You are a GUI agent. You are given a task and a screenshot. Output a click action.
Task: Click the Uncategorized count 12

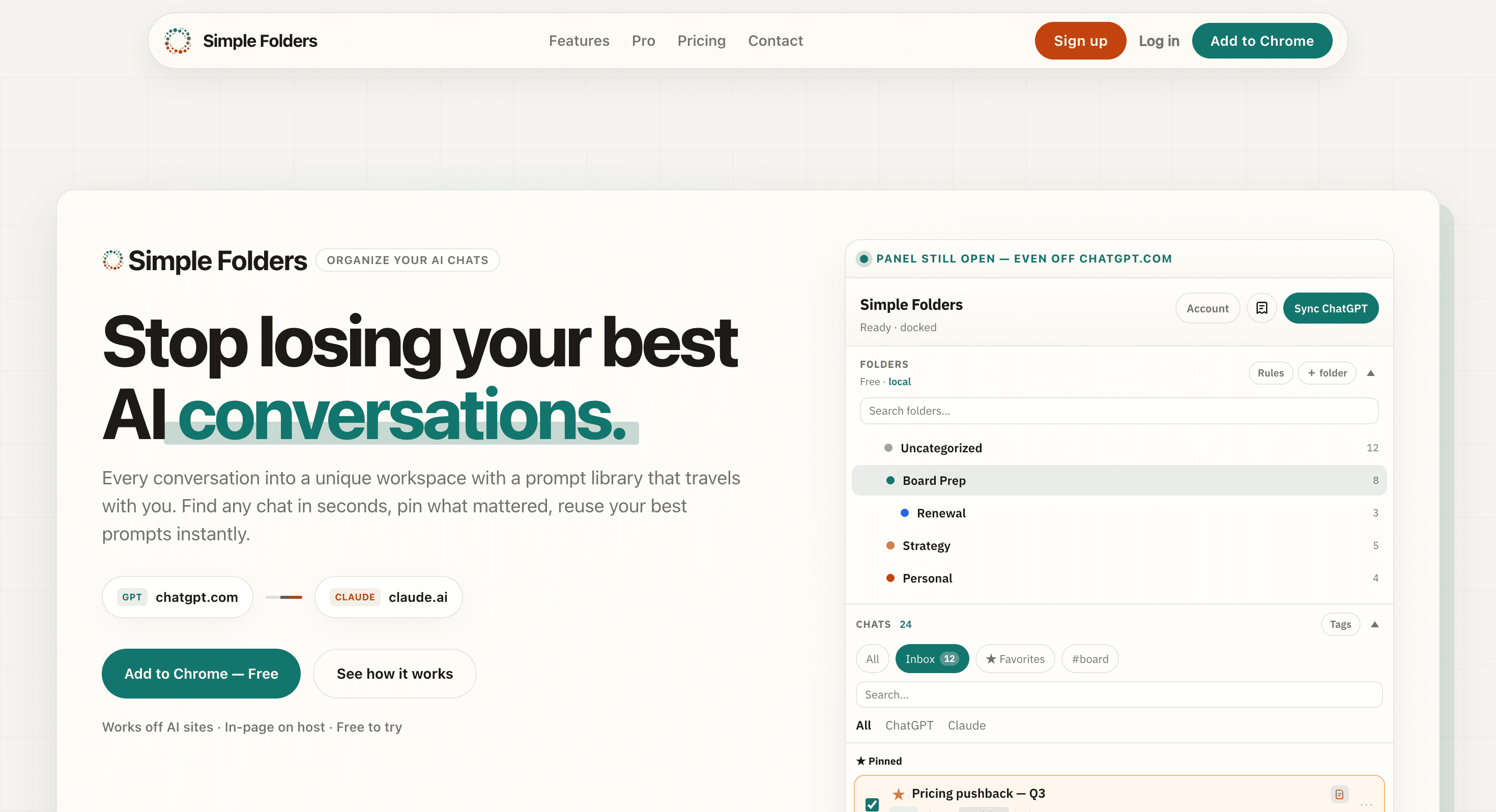click(1372, 448)
